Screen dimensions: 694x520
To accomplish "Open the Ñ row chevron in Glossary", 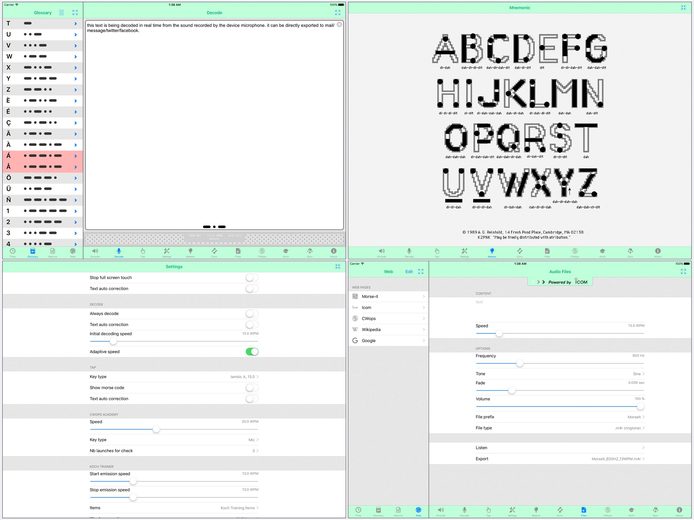I will pos(76,200).
